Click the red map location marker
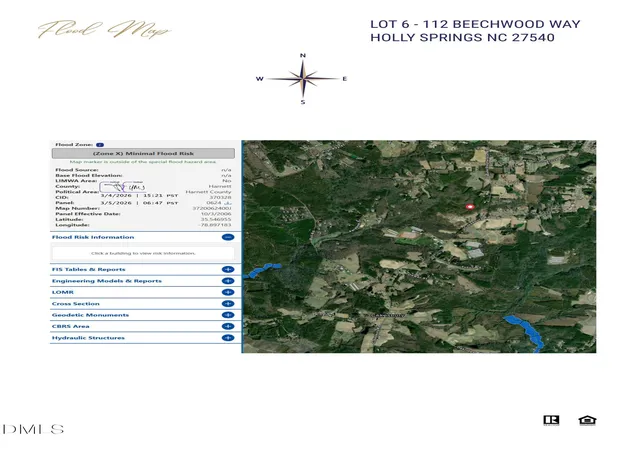The height and width of the screenshot is (450, 640). click(470, 207)
